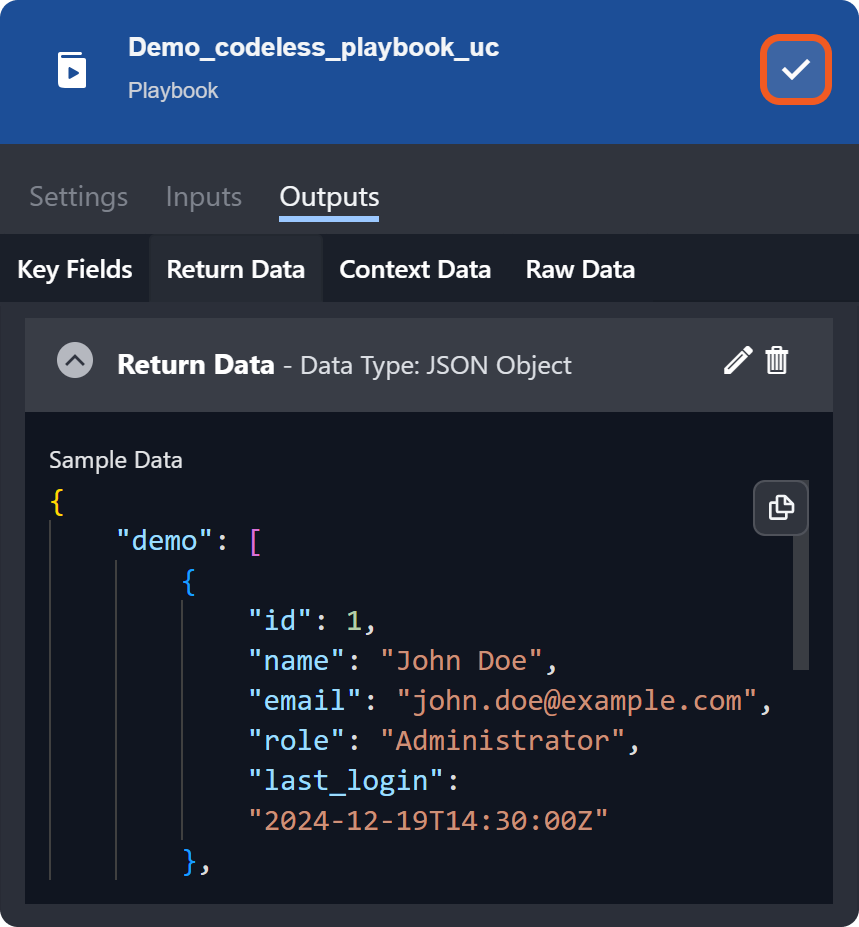
Task: Click the "demo" key in JSON
Action: click(x=158, y=541)
